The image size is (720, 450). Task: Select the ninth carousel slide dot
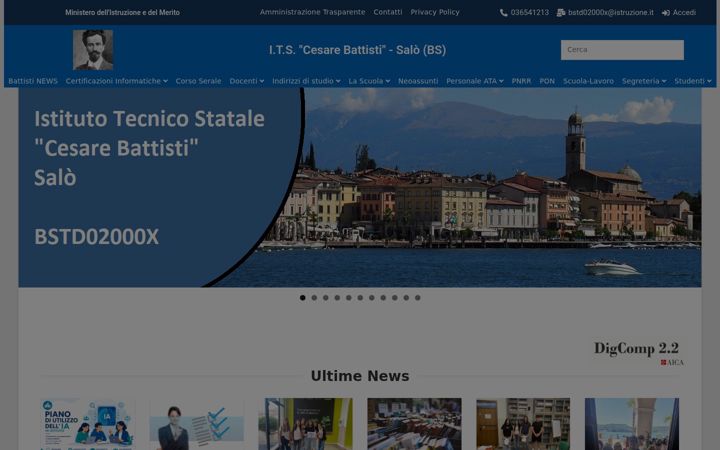(x=394, y=298)
